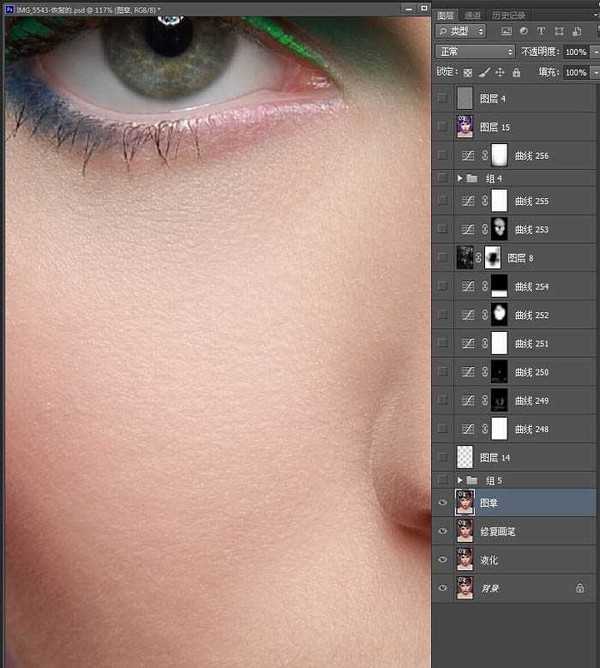
Task: Click the pixel layer filter icon
Action: 507,32
